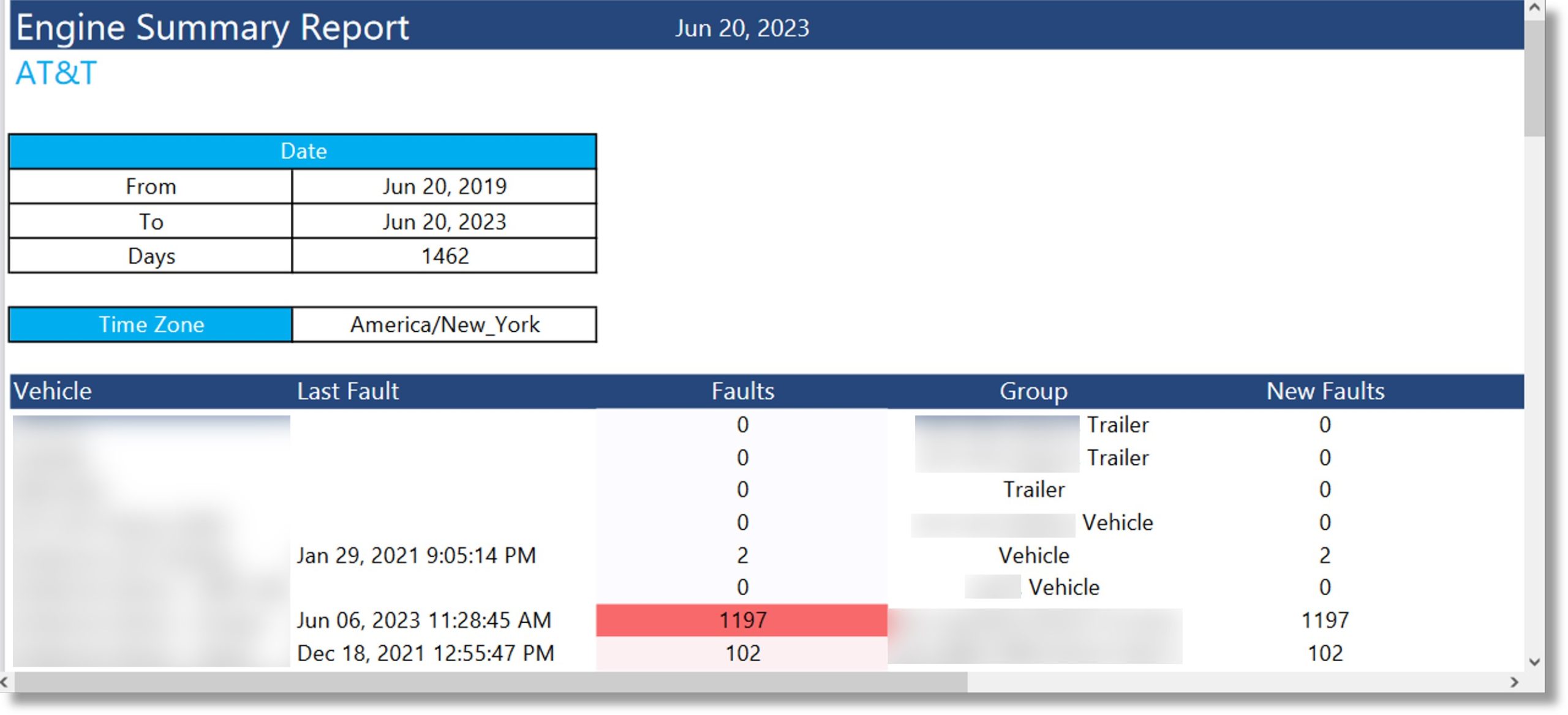The width and height of the screenshot is (1568, 715).
Task: Click the Date table header
Action: click(303, 151)
